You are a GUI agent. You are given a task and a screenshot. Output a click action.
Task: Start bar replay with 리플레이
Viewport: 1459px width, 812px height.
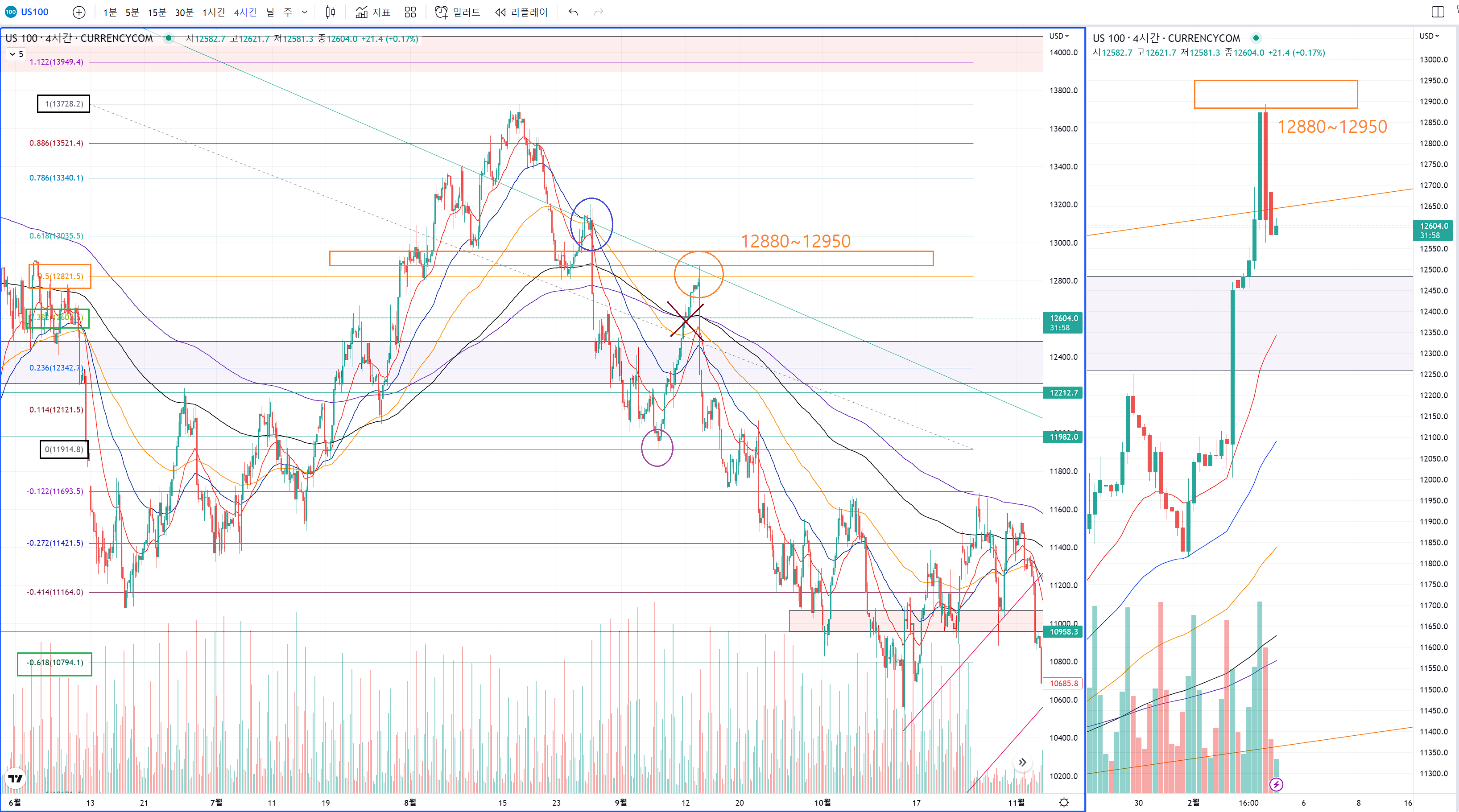521,12
